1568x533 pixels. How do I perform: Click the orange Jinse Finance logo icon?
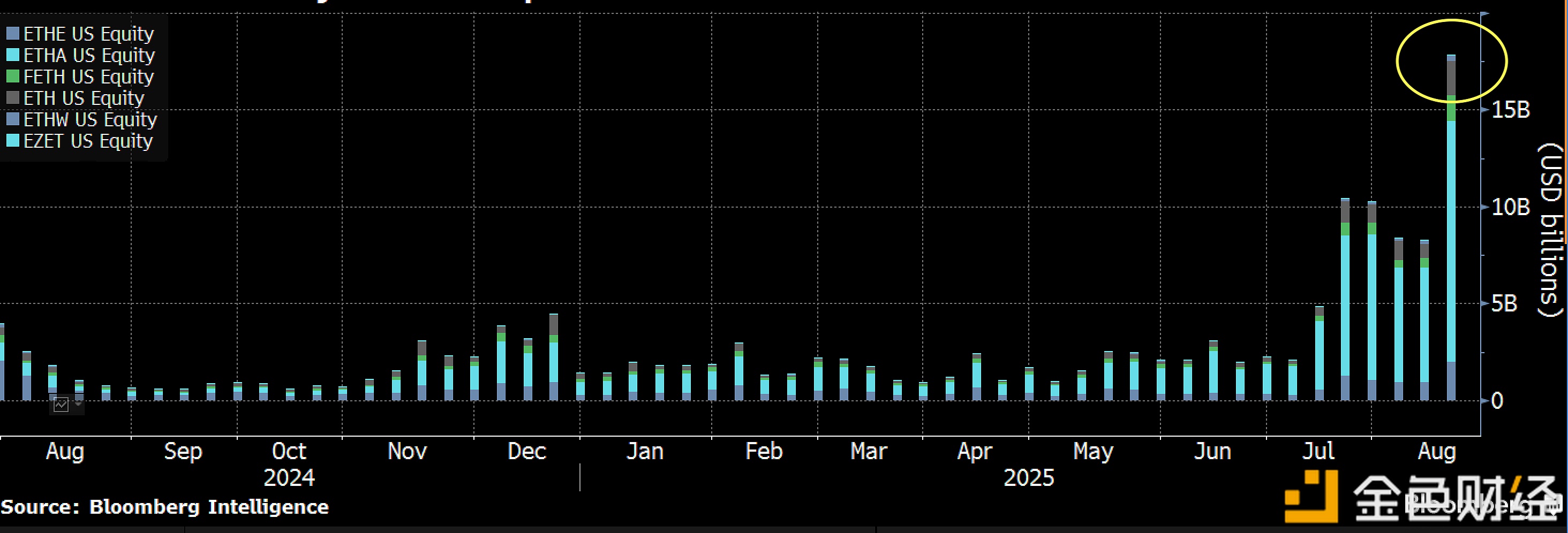[1310, 497]
